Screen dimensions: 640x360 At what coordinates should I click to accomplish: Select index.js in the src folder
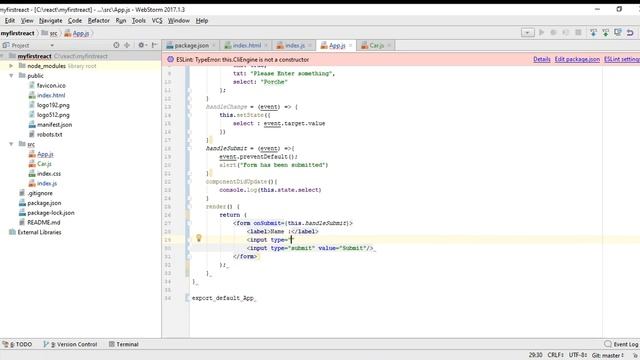coord(47,183)
